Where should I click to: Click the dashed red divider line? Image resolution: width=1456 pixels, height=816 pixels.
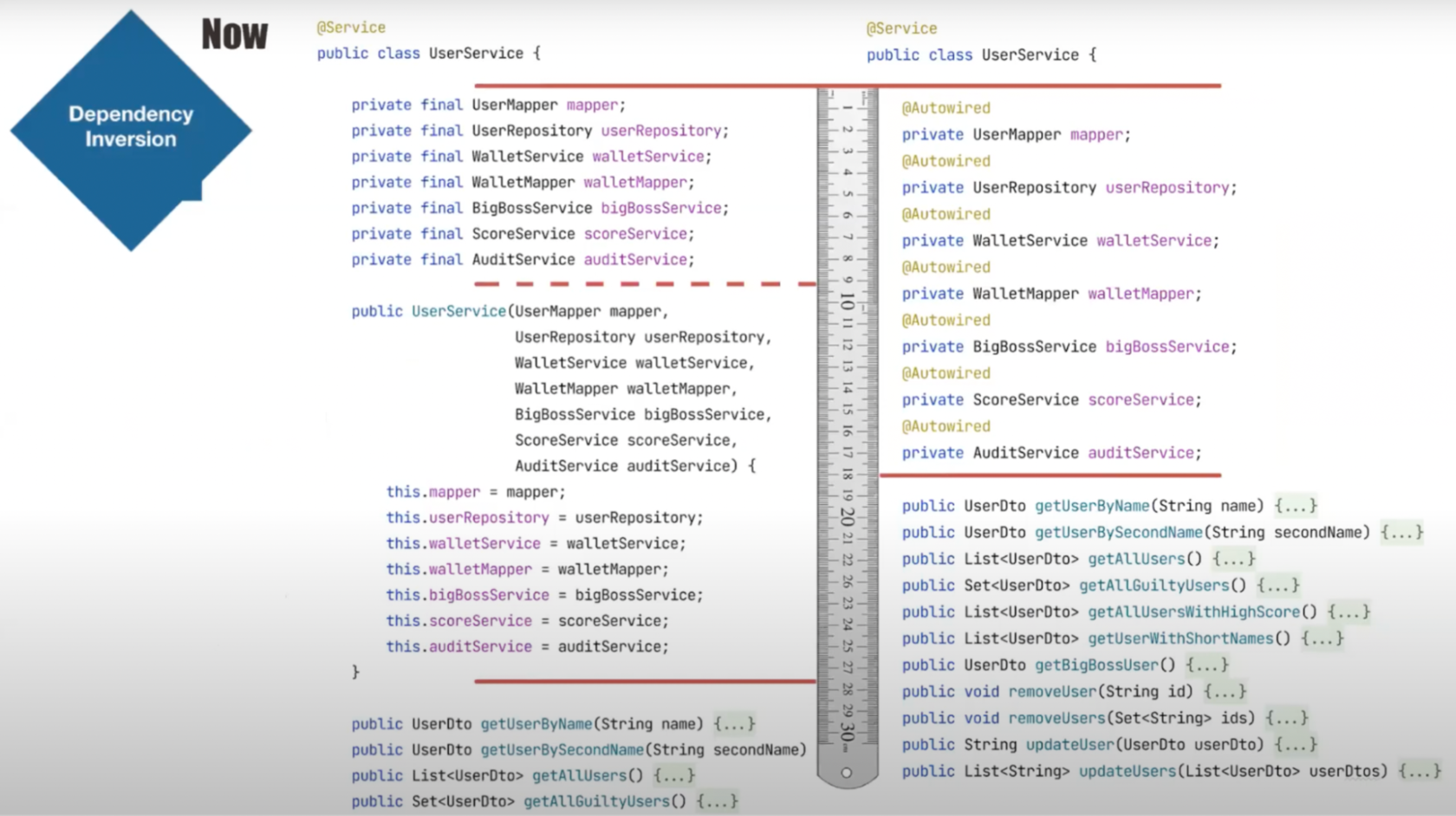pyautogui.click(x=644, y=284)
